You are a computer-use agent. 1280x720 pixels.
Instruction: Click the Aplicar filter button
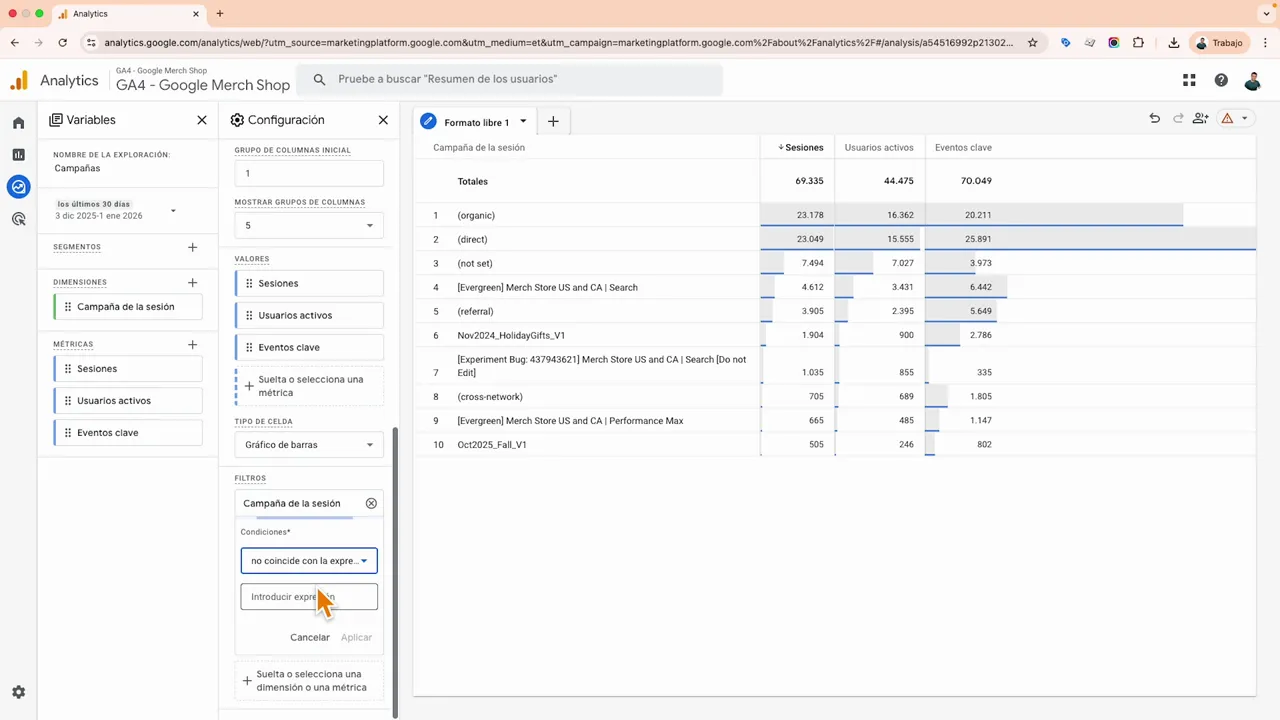[356, 637]
